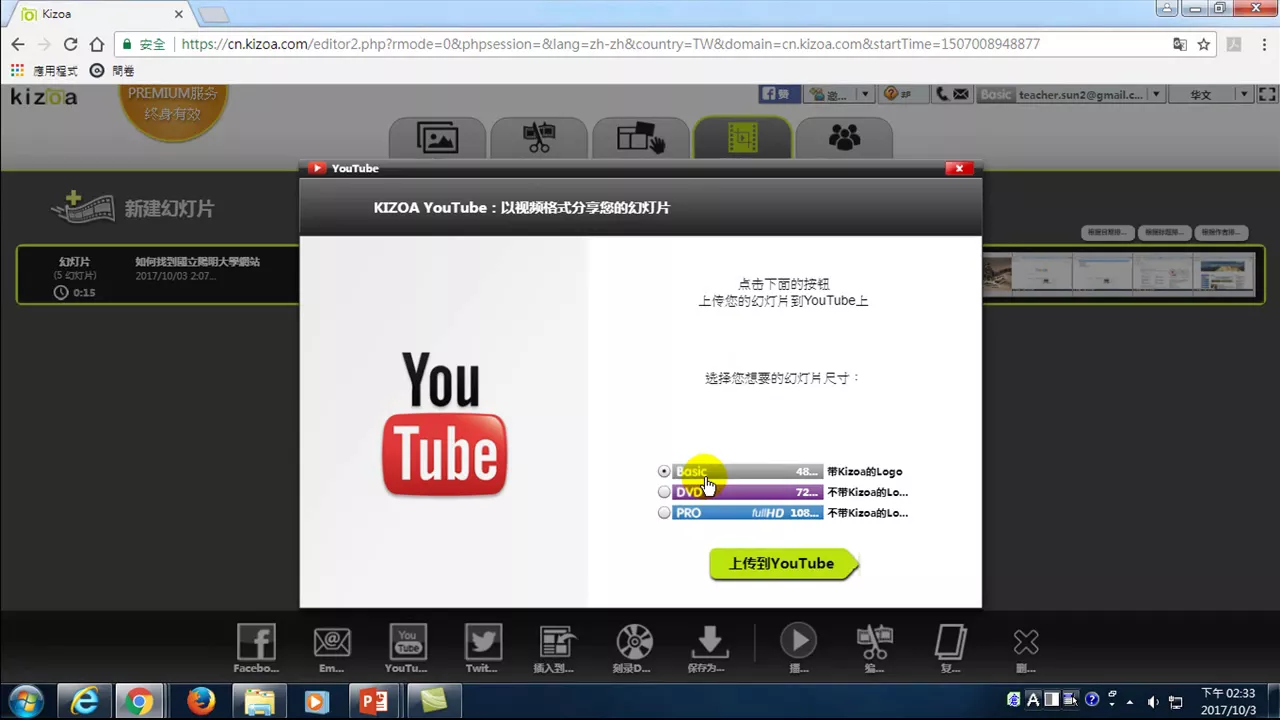The height and width of the screenshot is (720, 1280).
Task: Click the 上传到YouTube upload button
Action: pos(783,564)
